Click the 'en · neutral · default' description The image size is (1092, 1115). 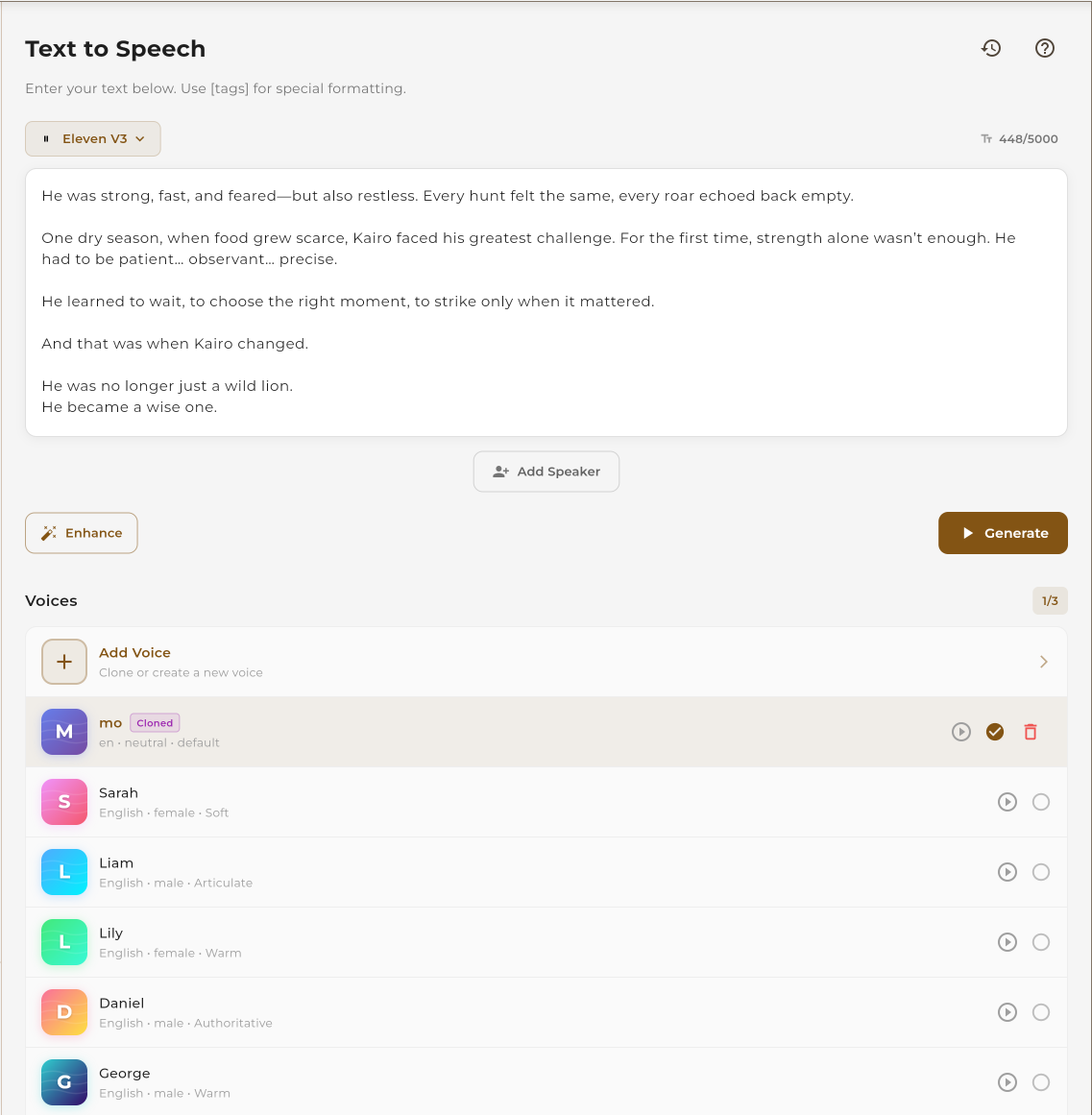point(159,742)
